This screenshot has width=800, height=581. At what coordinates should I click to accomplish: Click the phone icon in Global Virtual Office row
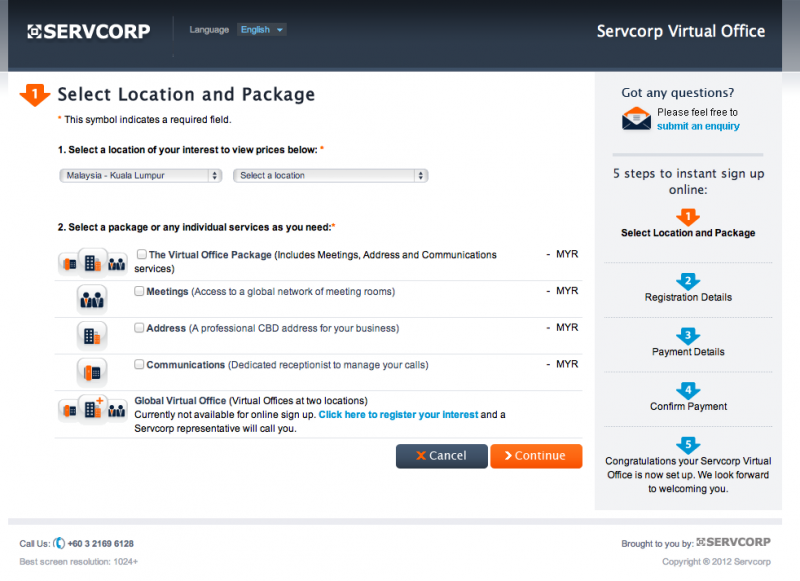(69, 410)
